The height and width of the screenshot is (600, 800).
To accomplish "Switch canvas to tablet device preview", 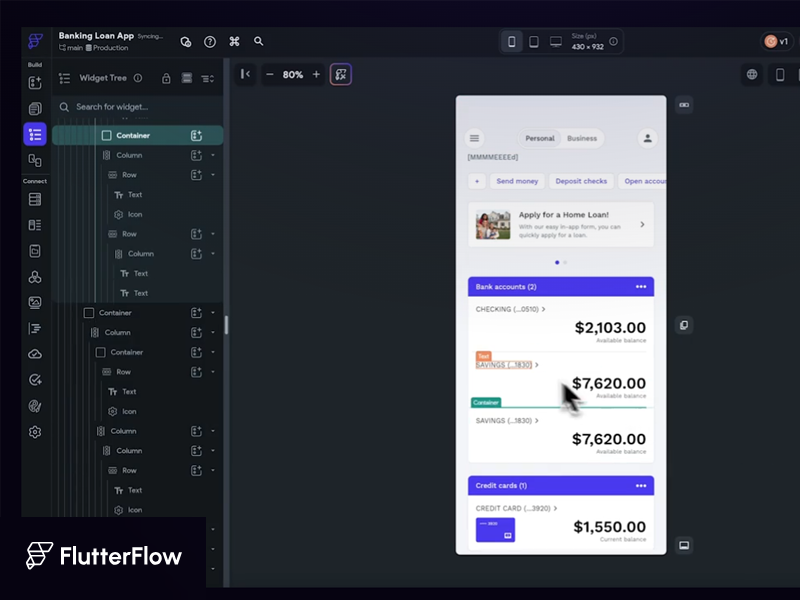I will 534,41.
